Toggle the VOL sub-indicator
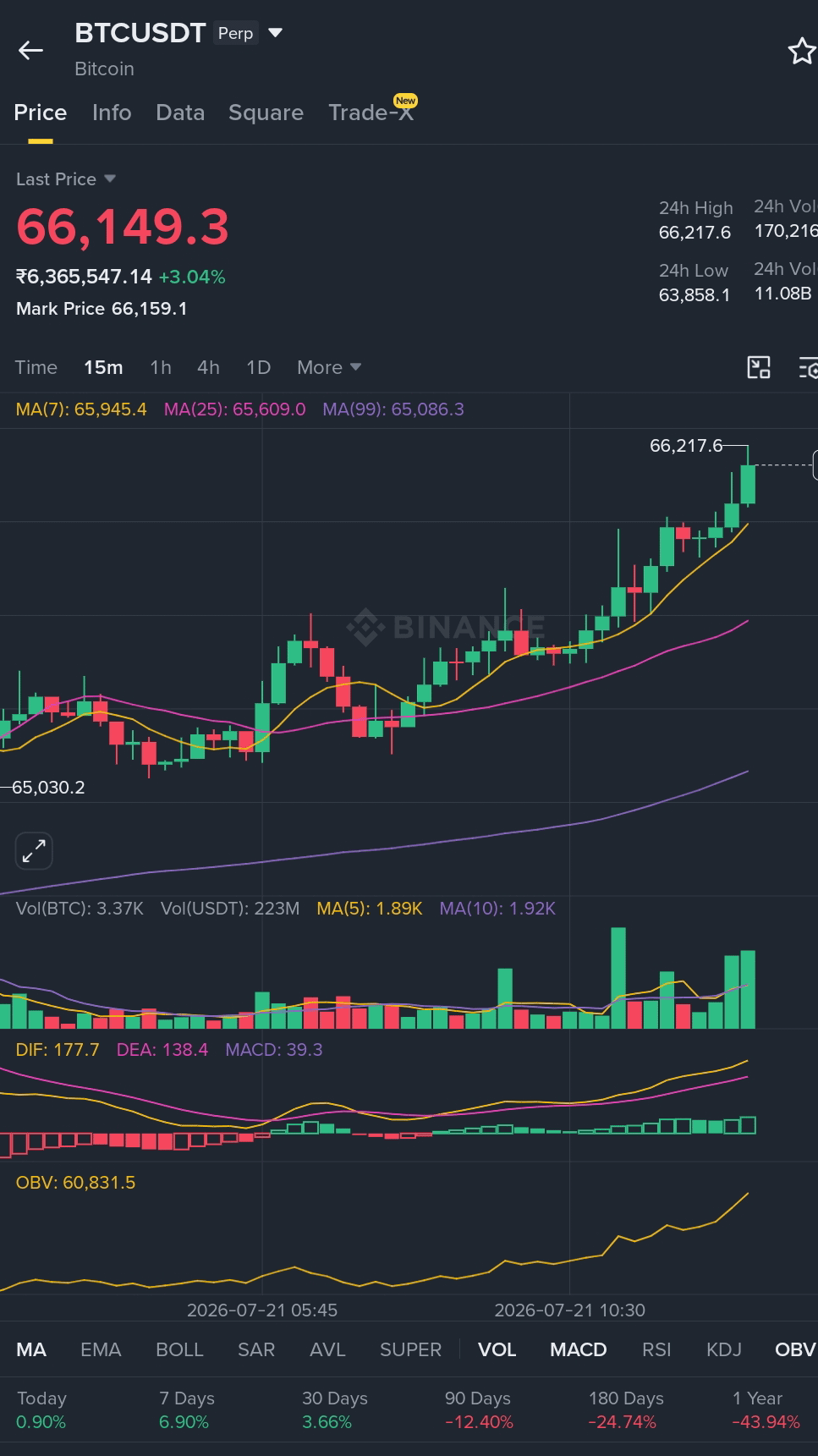Screen dimensions: 818x1456 pos(497,1349)
